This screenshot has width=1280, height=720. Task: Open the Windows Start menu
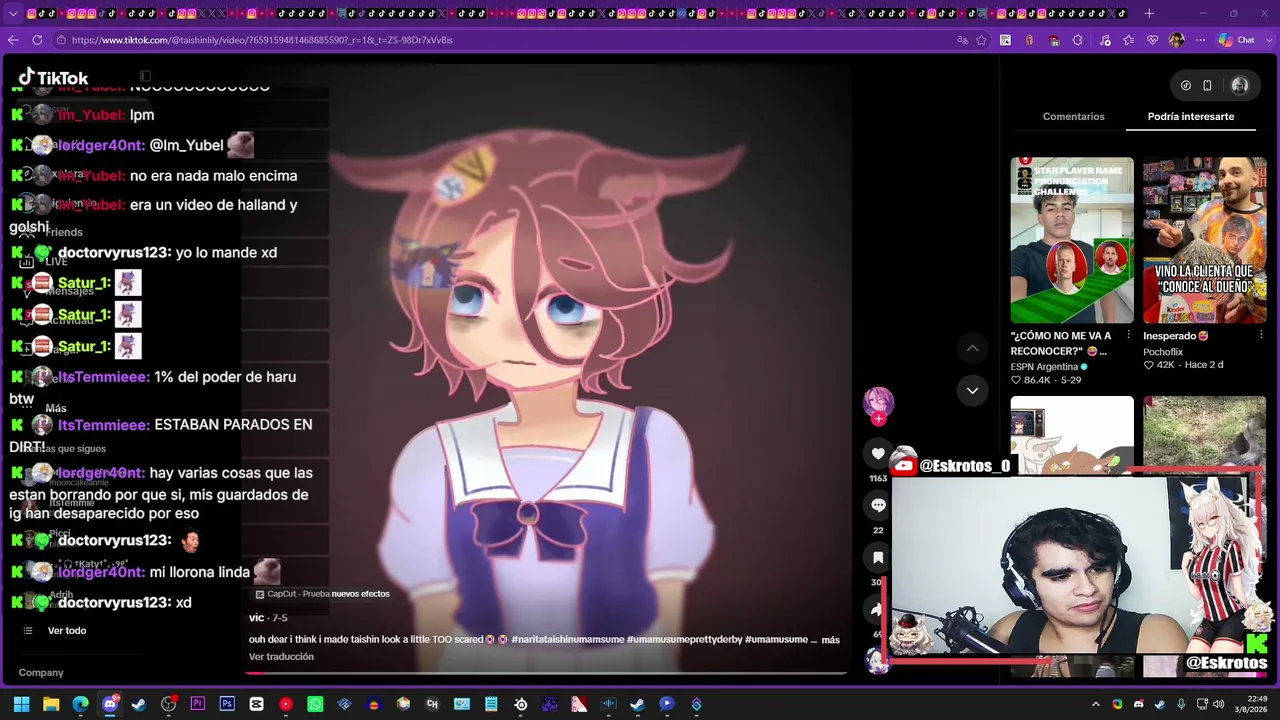pos(21,704)
